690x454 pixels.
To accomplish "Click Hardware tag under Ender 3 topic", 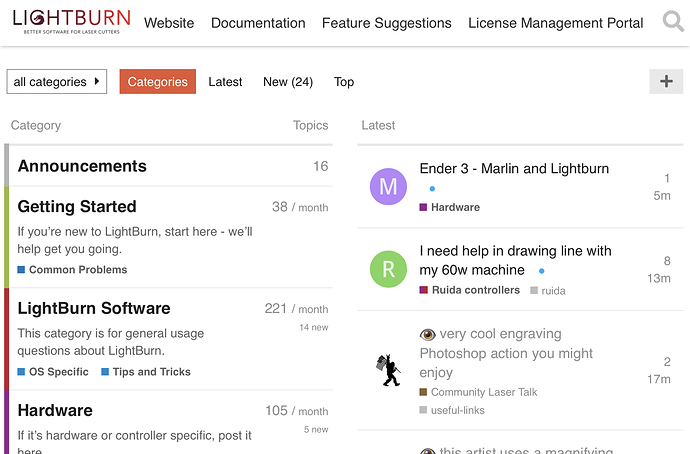I will point(450,207).
